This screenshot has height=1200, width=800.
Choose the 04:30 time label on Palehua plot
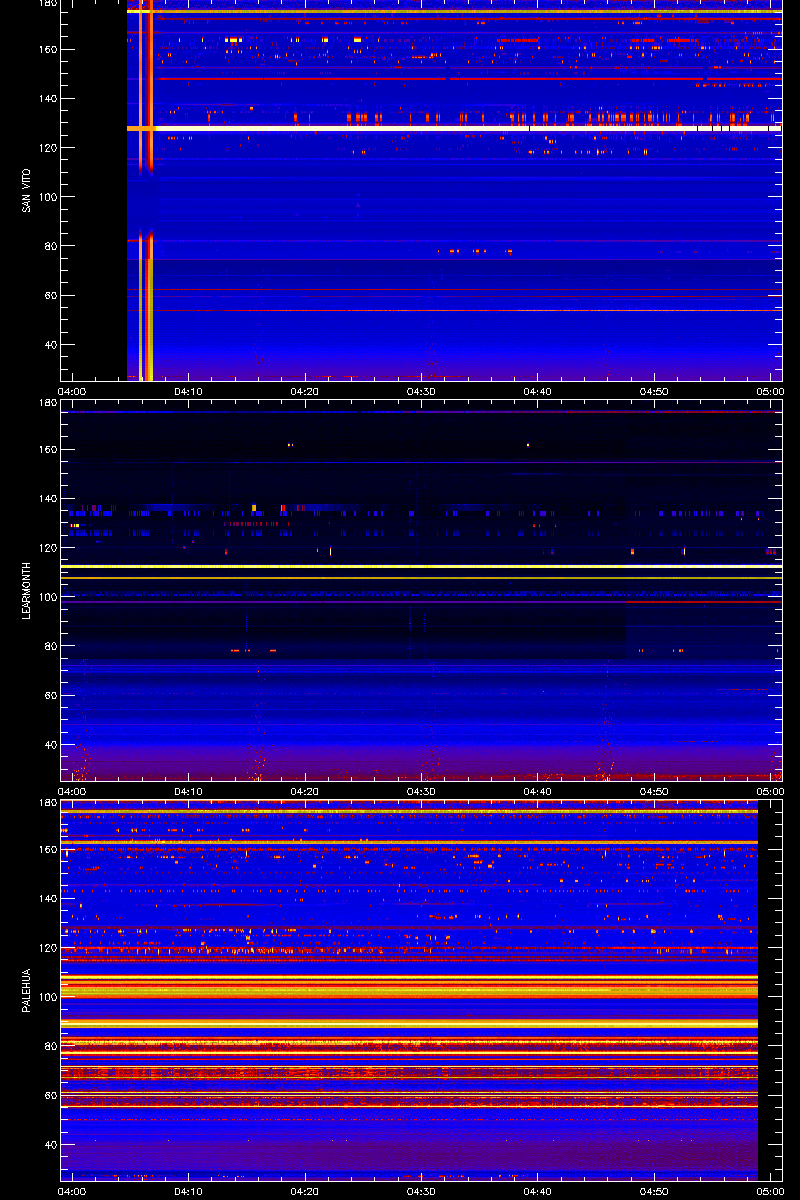click(421, 1191)
